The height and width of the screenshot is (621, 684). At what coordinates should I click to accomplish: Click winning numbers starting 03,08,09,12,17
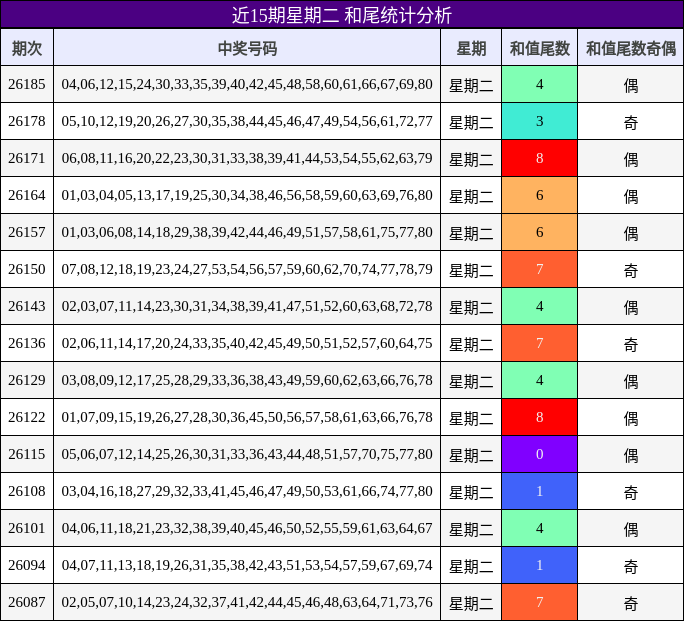(247, 380)
